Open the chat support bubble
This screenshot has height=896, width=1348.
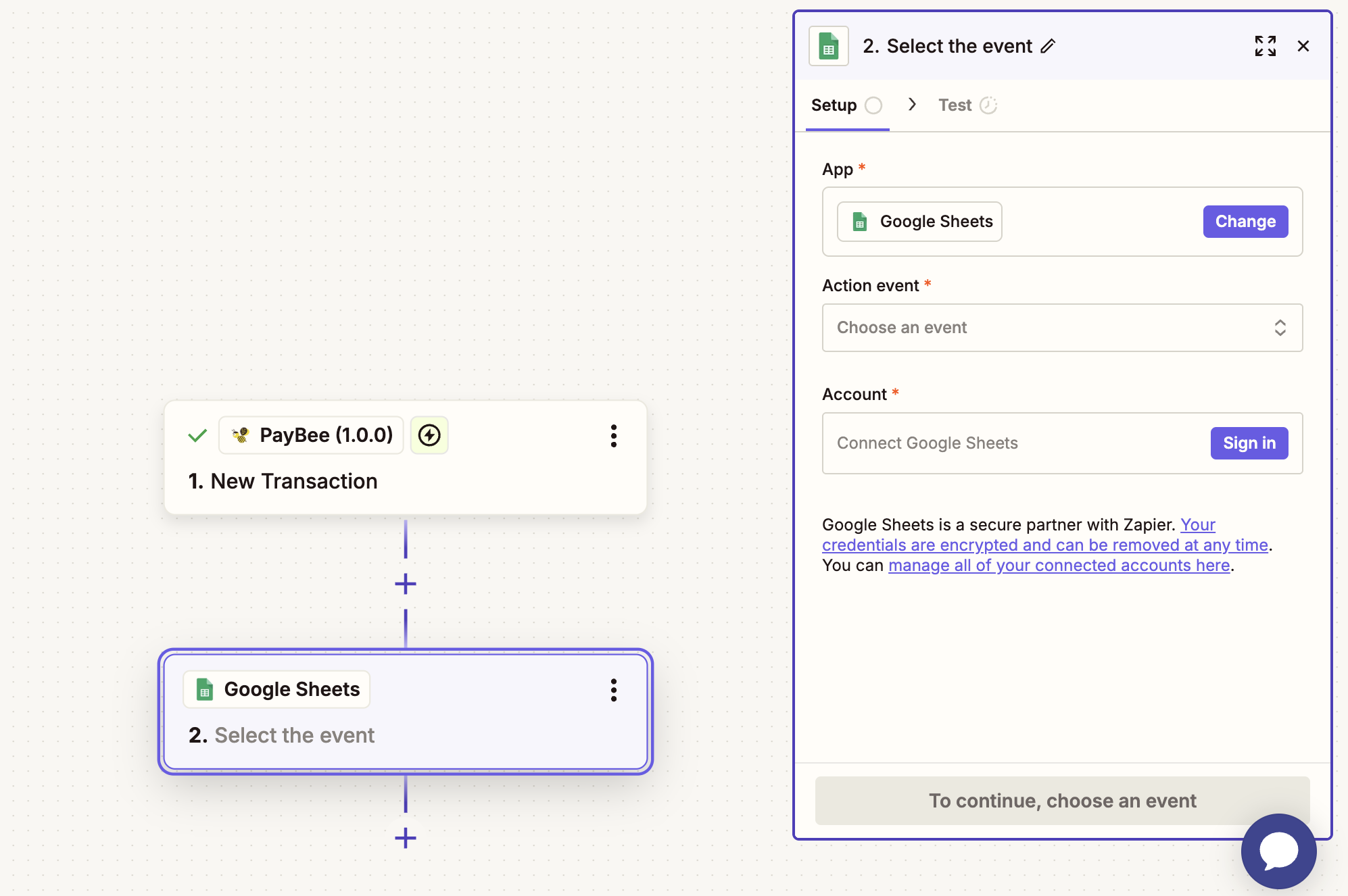tap(1278, 851)
